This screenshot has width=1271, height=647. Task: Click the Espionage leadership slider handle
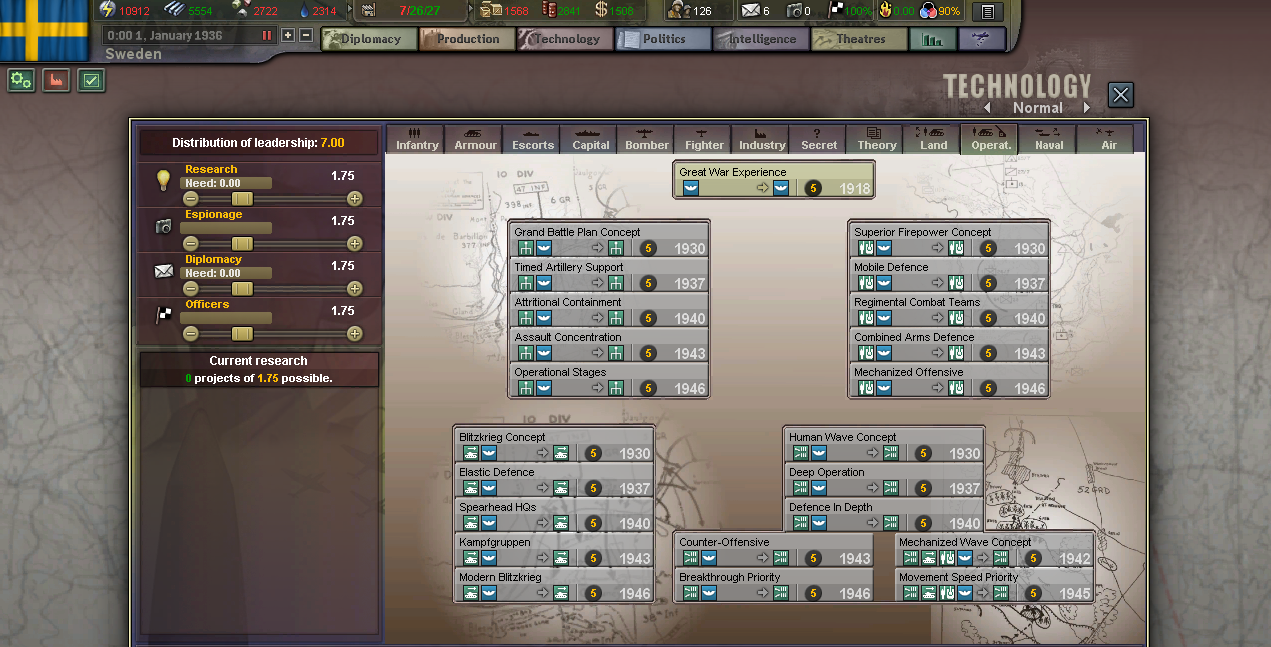242,244
